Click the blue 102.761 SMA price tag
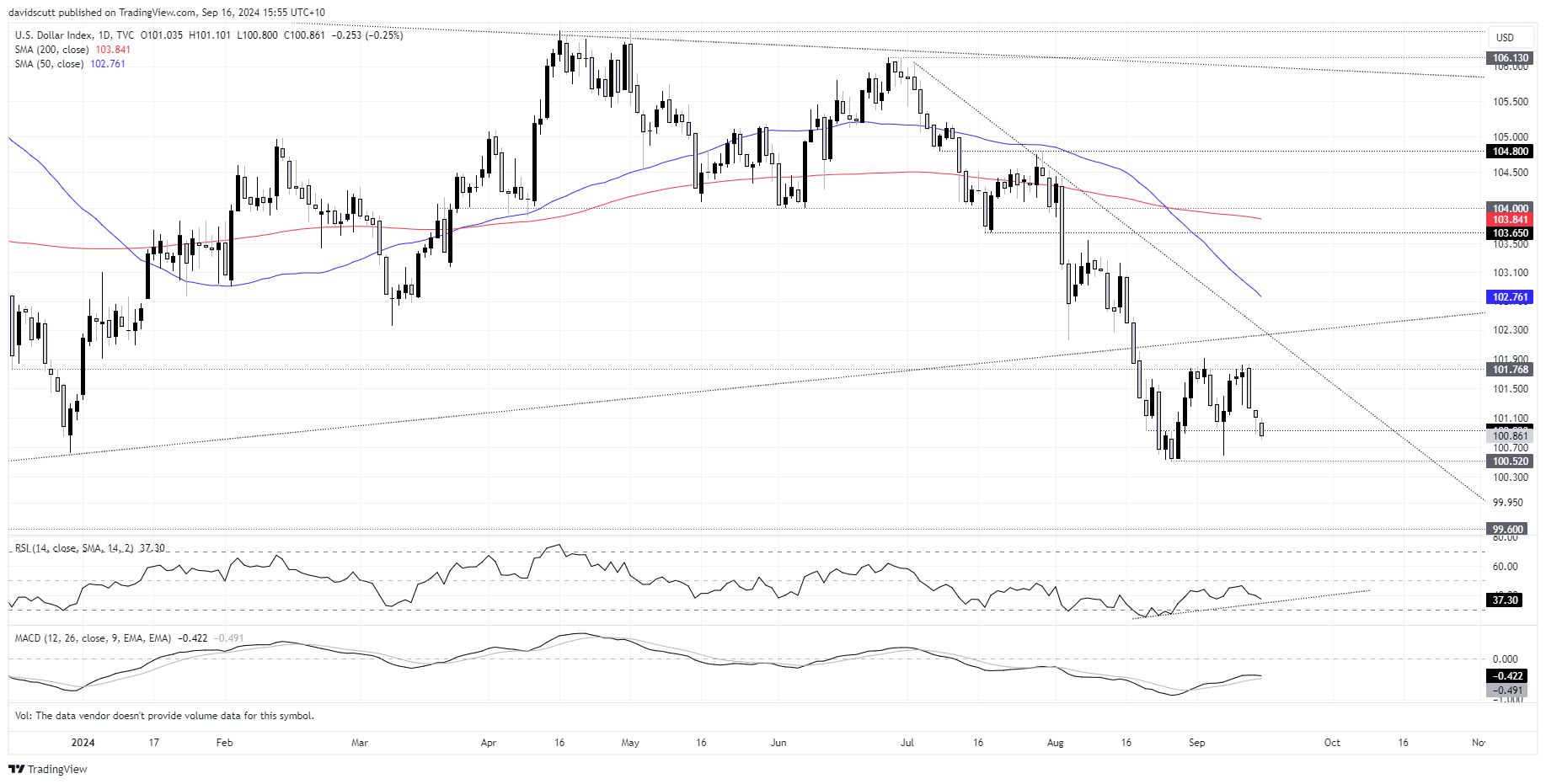The width and height of the screenshot is (1546, 784). (1510, 297)
